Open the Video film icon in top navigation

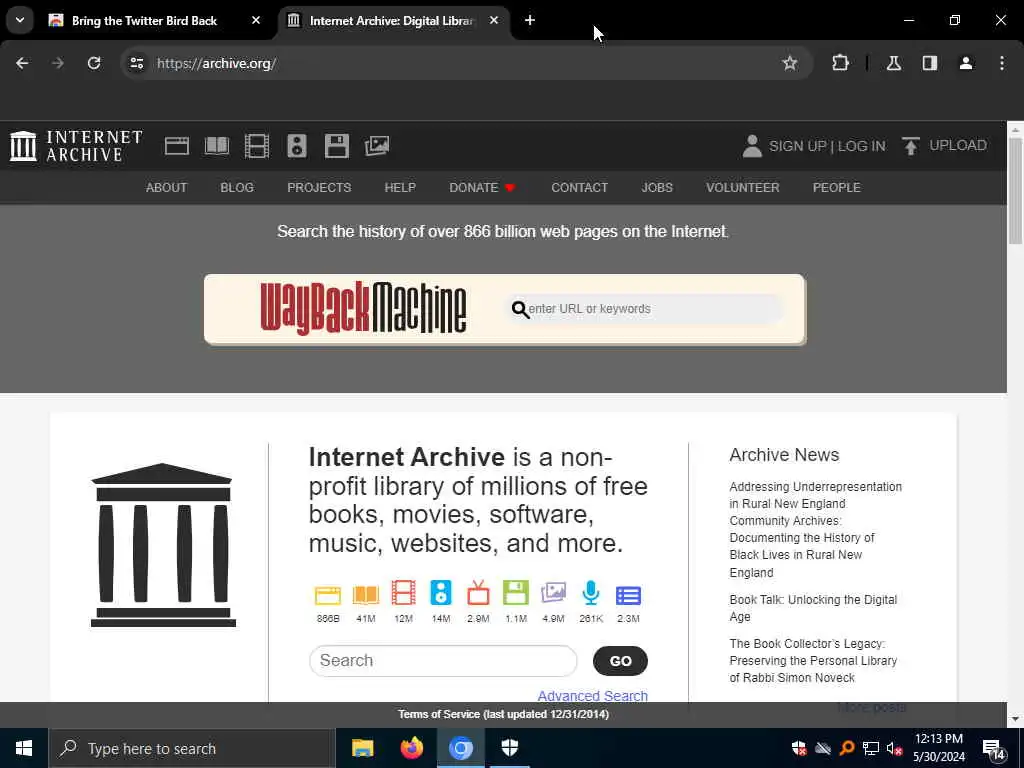click(x=257, y=146)
